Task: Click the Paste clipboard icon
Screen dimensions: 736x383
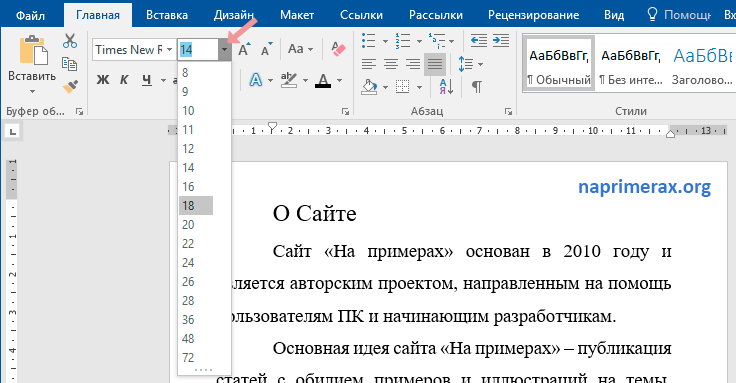Action: tap(33, 50)
